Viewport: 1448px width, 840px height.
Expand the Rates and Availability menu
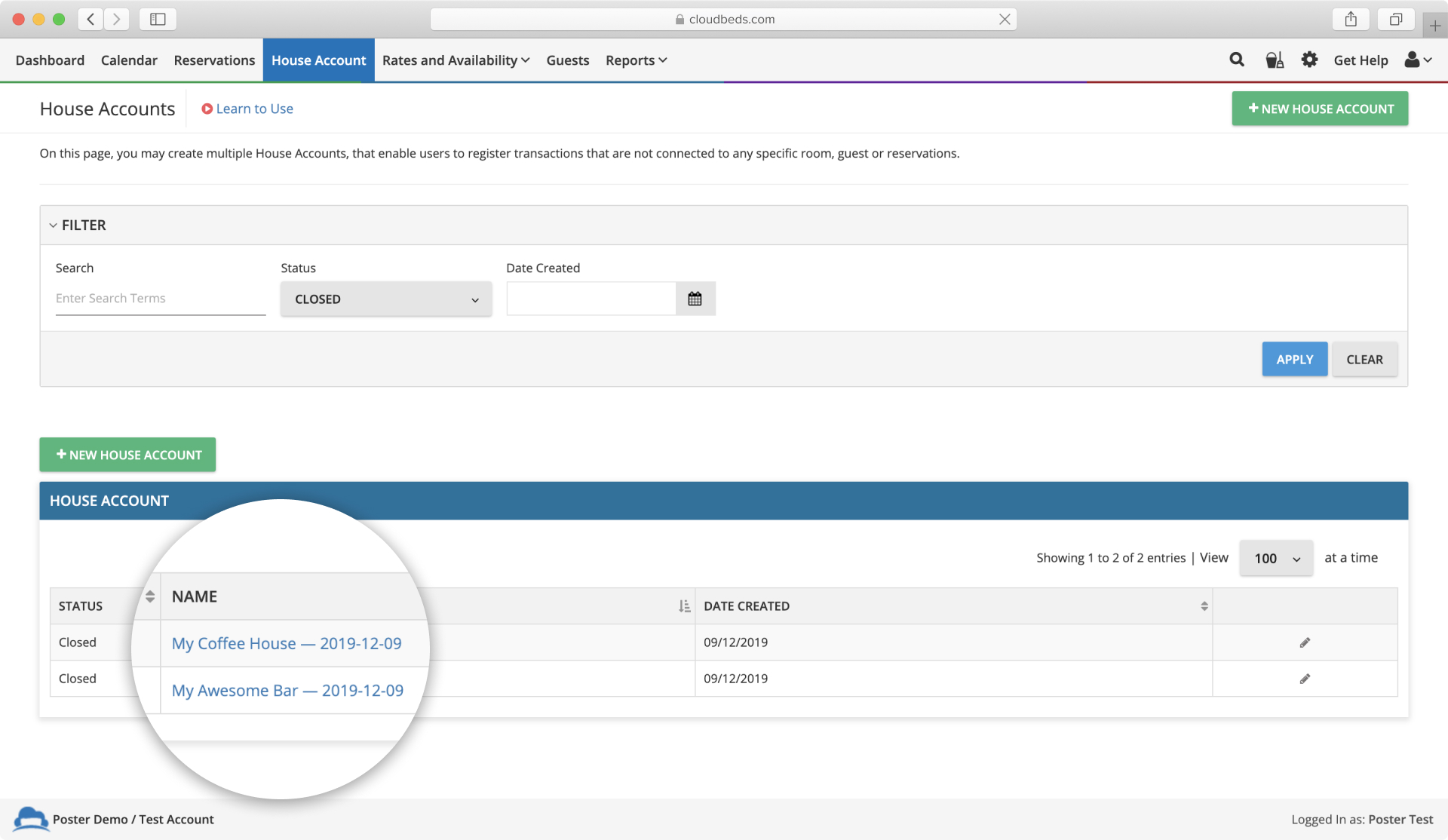(x=456, y=60)
